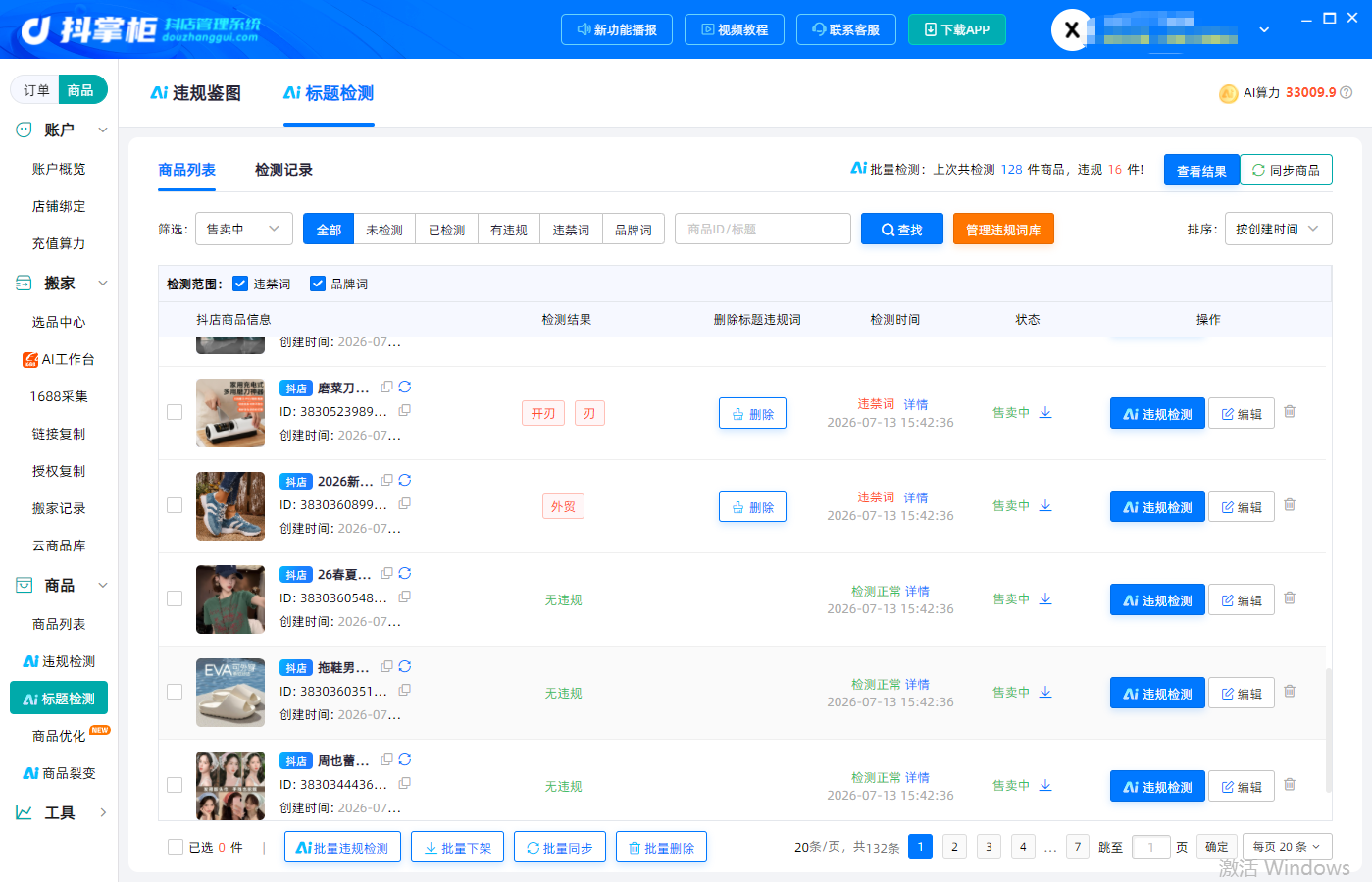Click the trash icon in the 磨菜刀 row
This screenshot has height=882, width=1372.
(1290, 412)
